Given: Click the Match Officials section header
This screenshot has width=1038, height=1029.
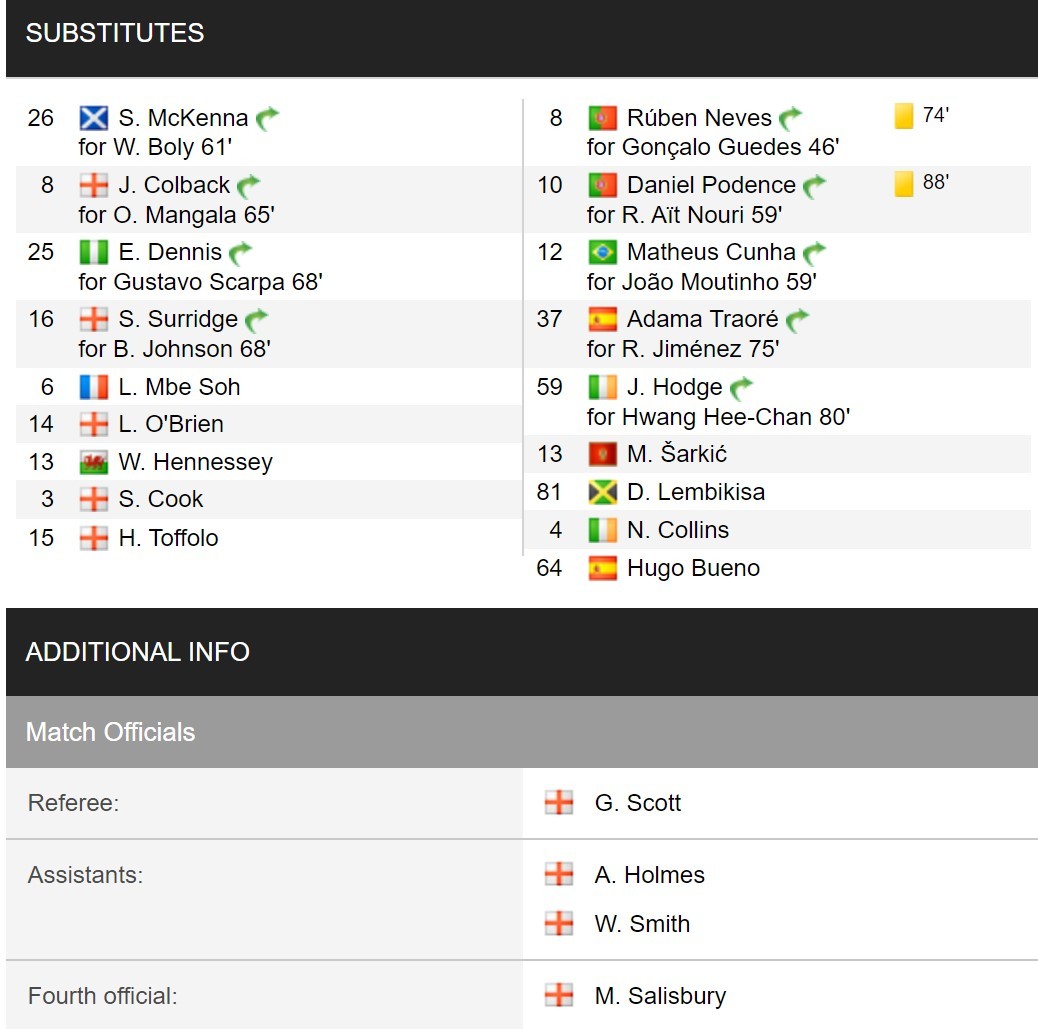Looking at the screenshot, I should (x=522, y=732).
